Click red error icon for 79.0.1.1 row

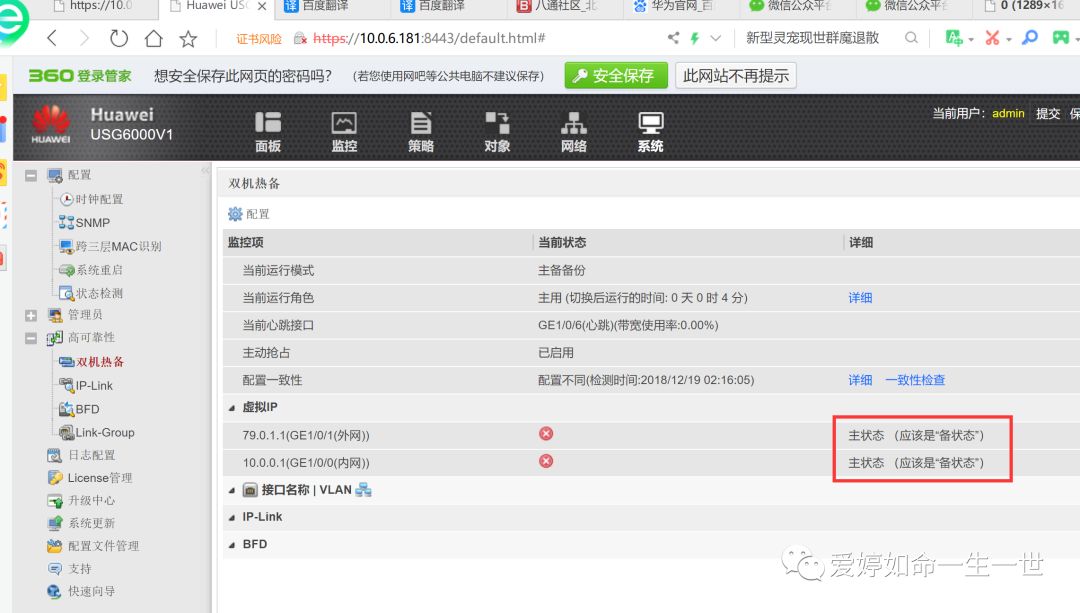click(x=546, y=433)
